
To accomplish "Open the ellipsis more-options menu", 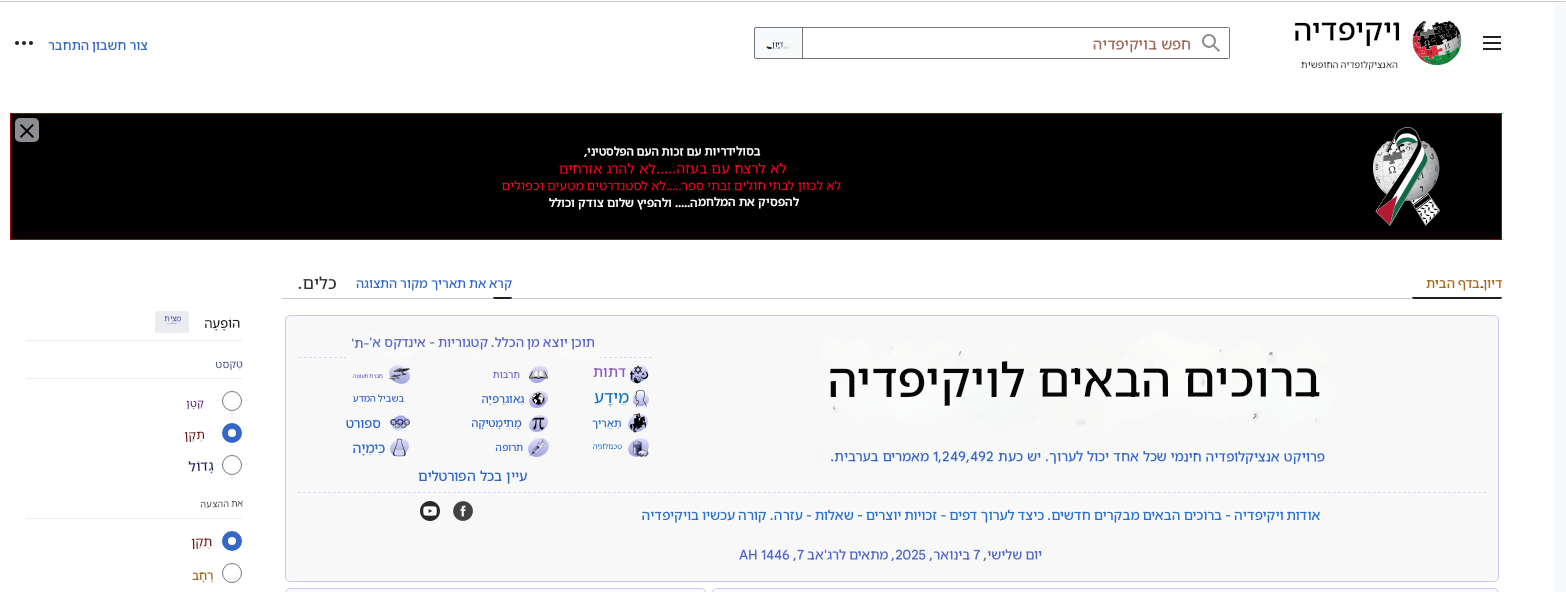I will tap(23, 43).
